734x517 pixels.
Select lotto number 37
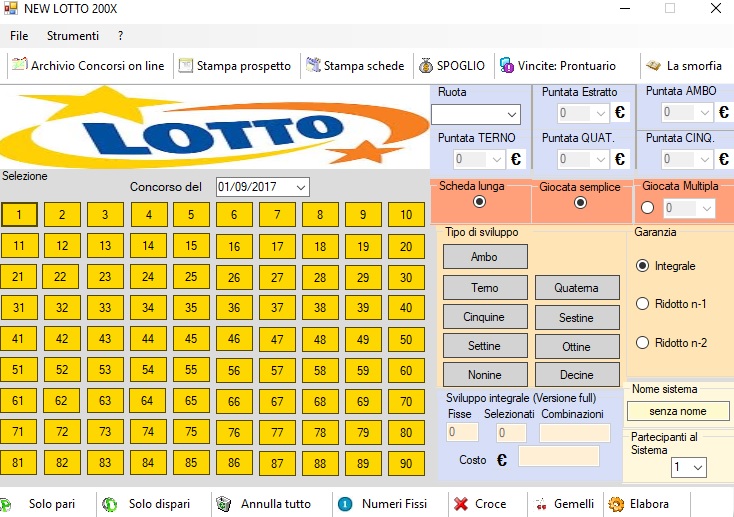coord(277,308)
